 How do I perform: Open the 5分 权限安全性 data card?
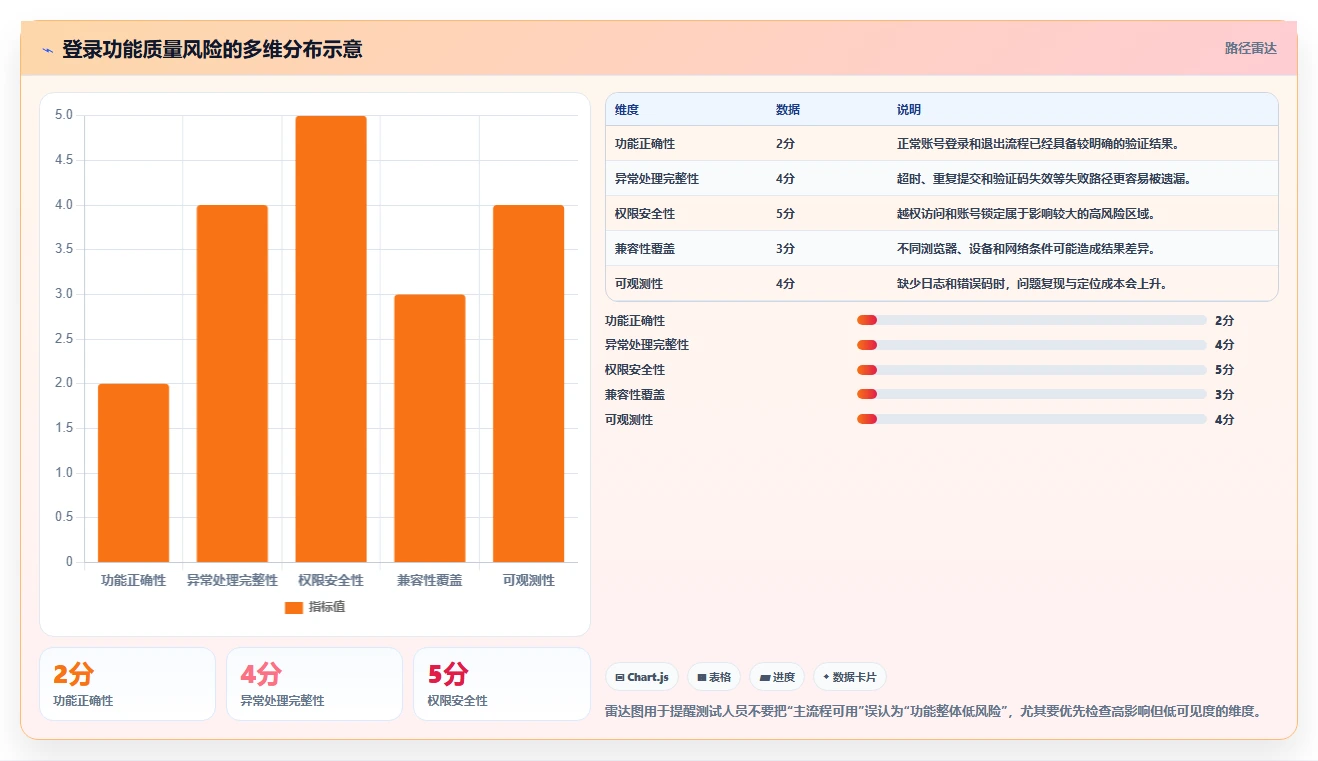(502, 684)
